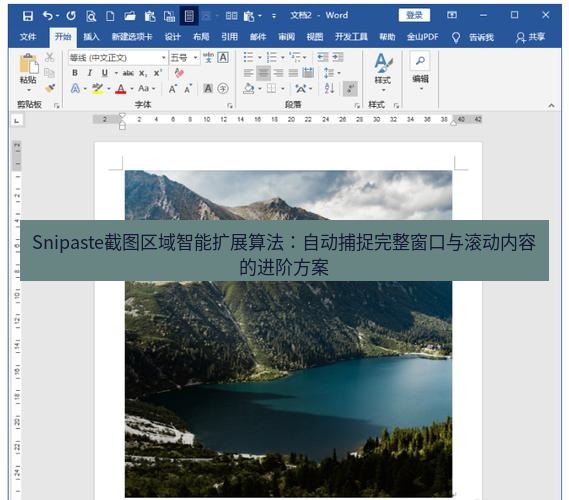Open the line spacing dropdown
This screenshot has height=500, width=569.
[x=332, y=73]
